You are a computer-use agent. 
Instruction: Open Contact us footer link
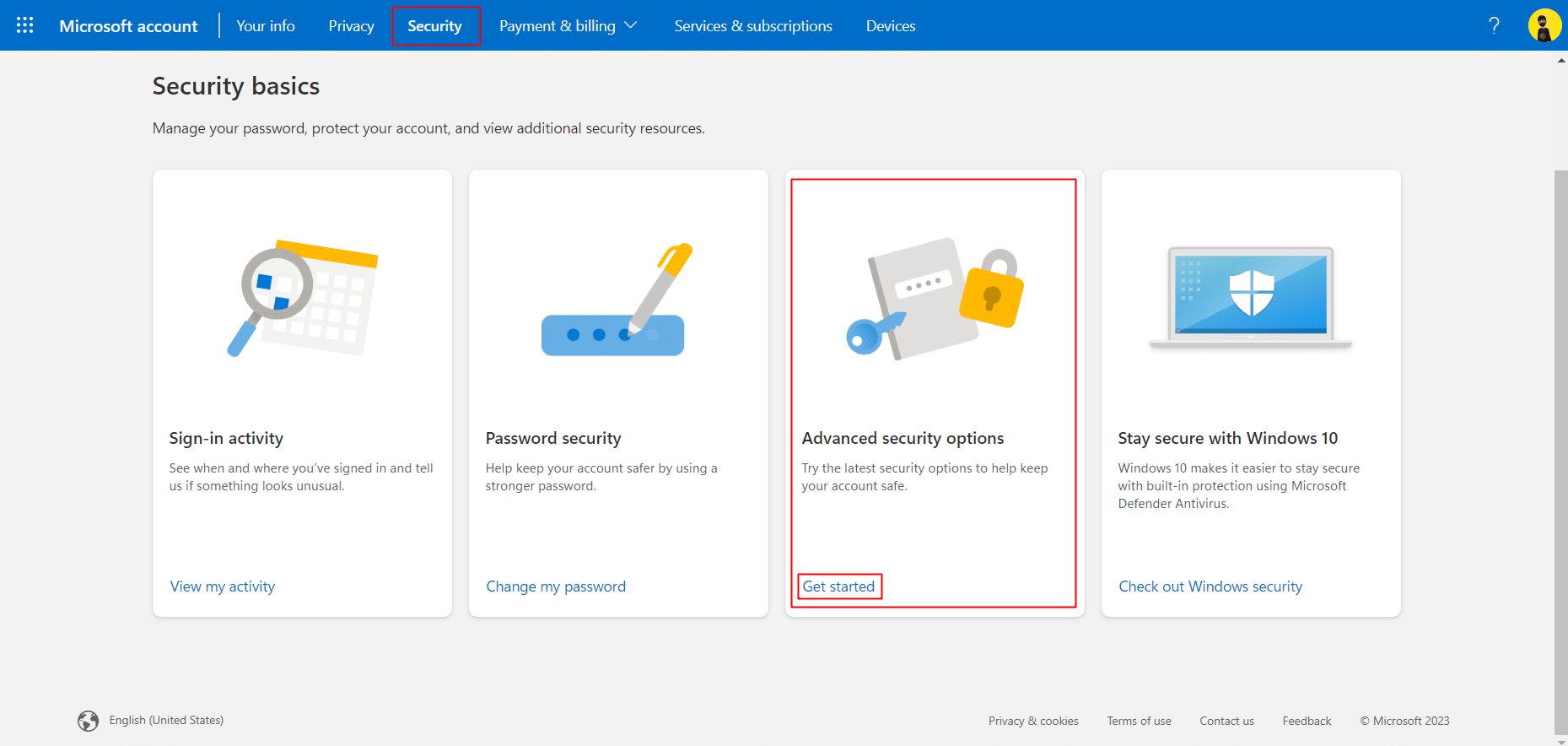pyautogui.click(x=1226, y=721)
